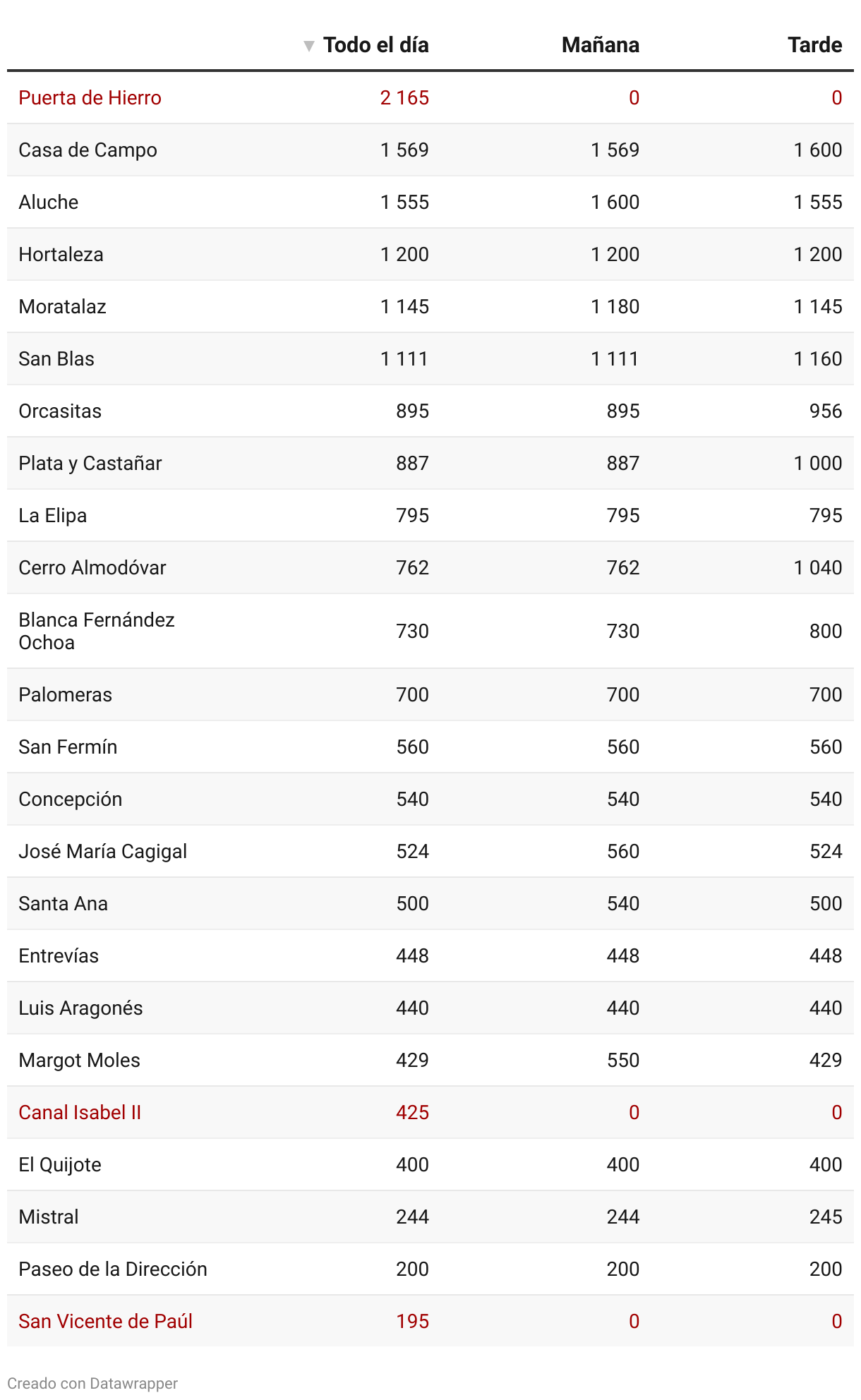
Task: Sort table by Mañana column header
Action: [x=600, y=45]
